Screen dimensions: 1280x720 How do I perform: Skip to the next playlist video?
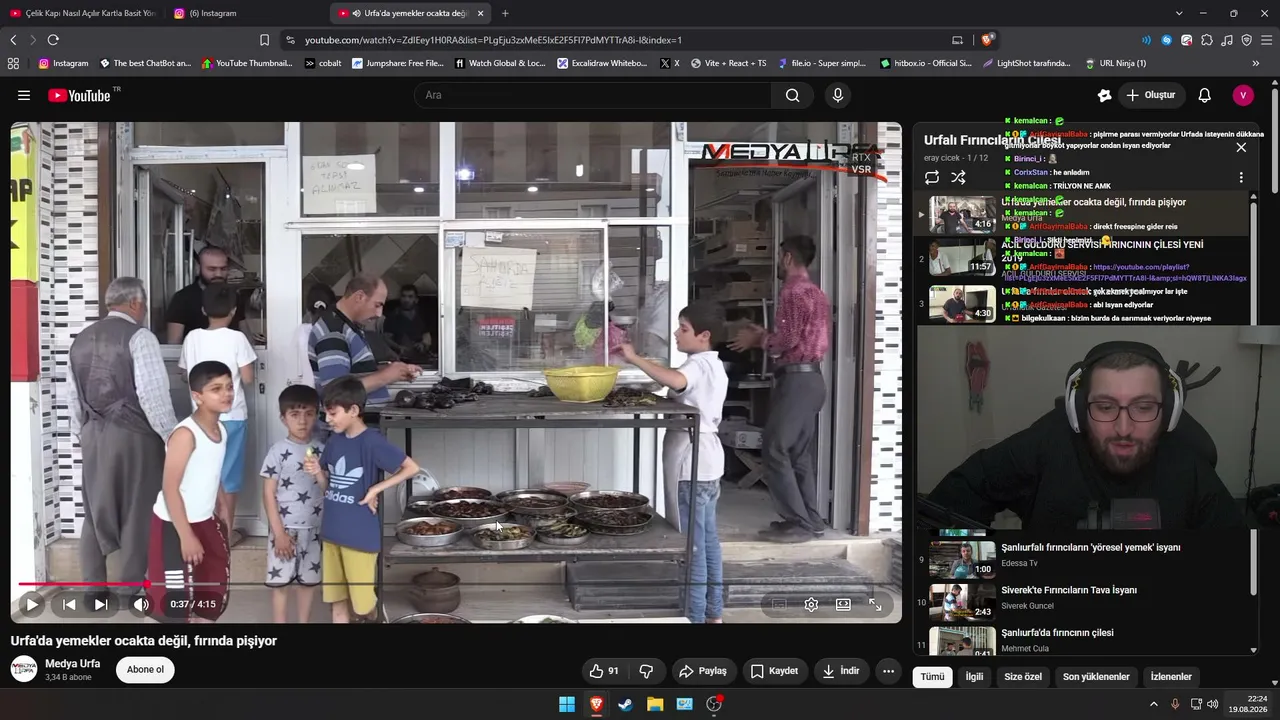[101, 604]
